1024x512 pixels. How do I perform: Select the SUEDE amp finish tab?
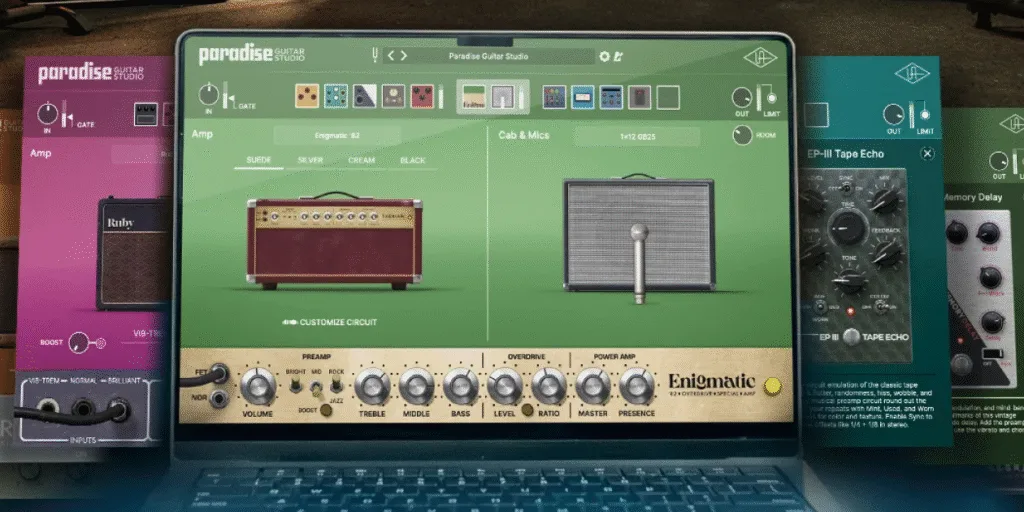[259, 160]
